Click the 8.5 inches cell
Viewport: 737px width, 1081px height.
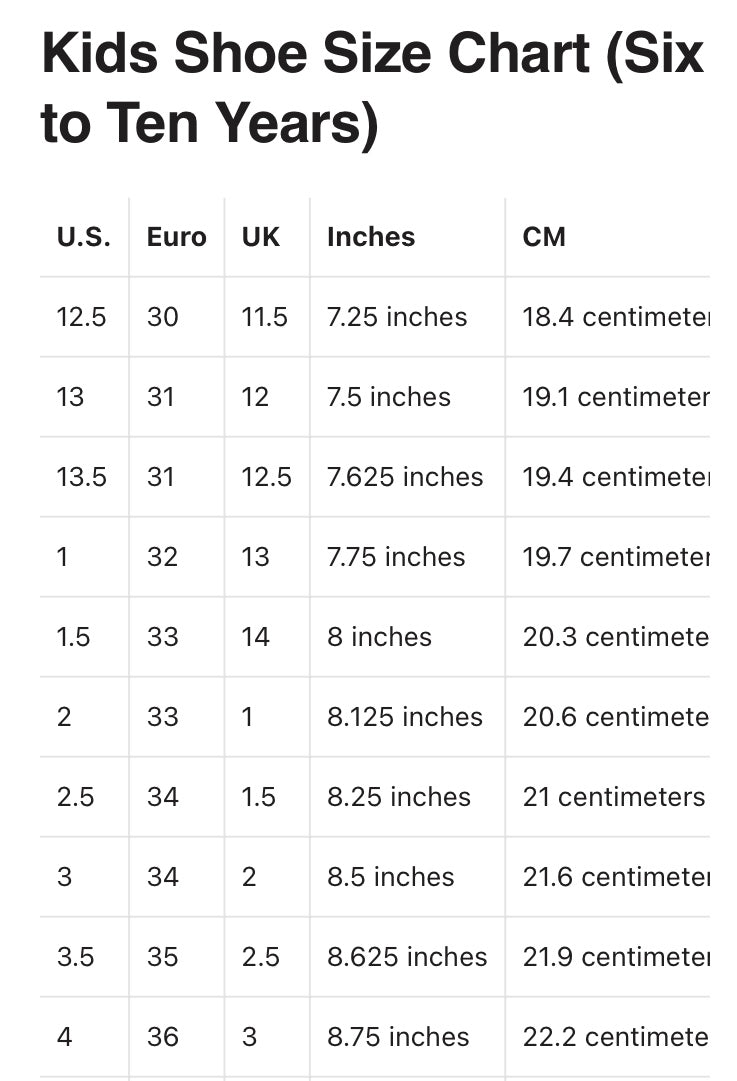(391, 877)
